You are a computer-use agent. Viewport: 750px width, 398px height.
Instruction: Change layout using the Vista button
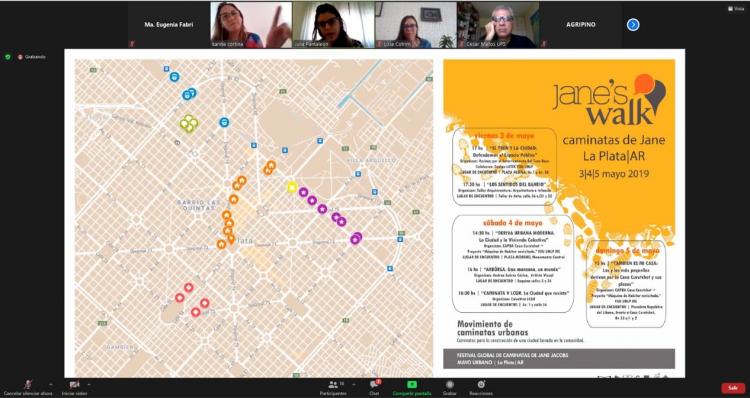click(x=736, y=9)
